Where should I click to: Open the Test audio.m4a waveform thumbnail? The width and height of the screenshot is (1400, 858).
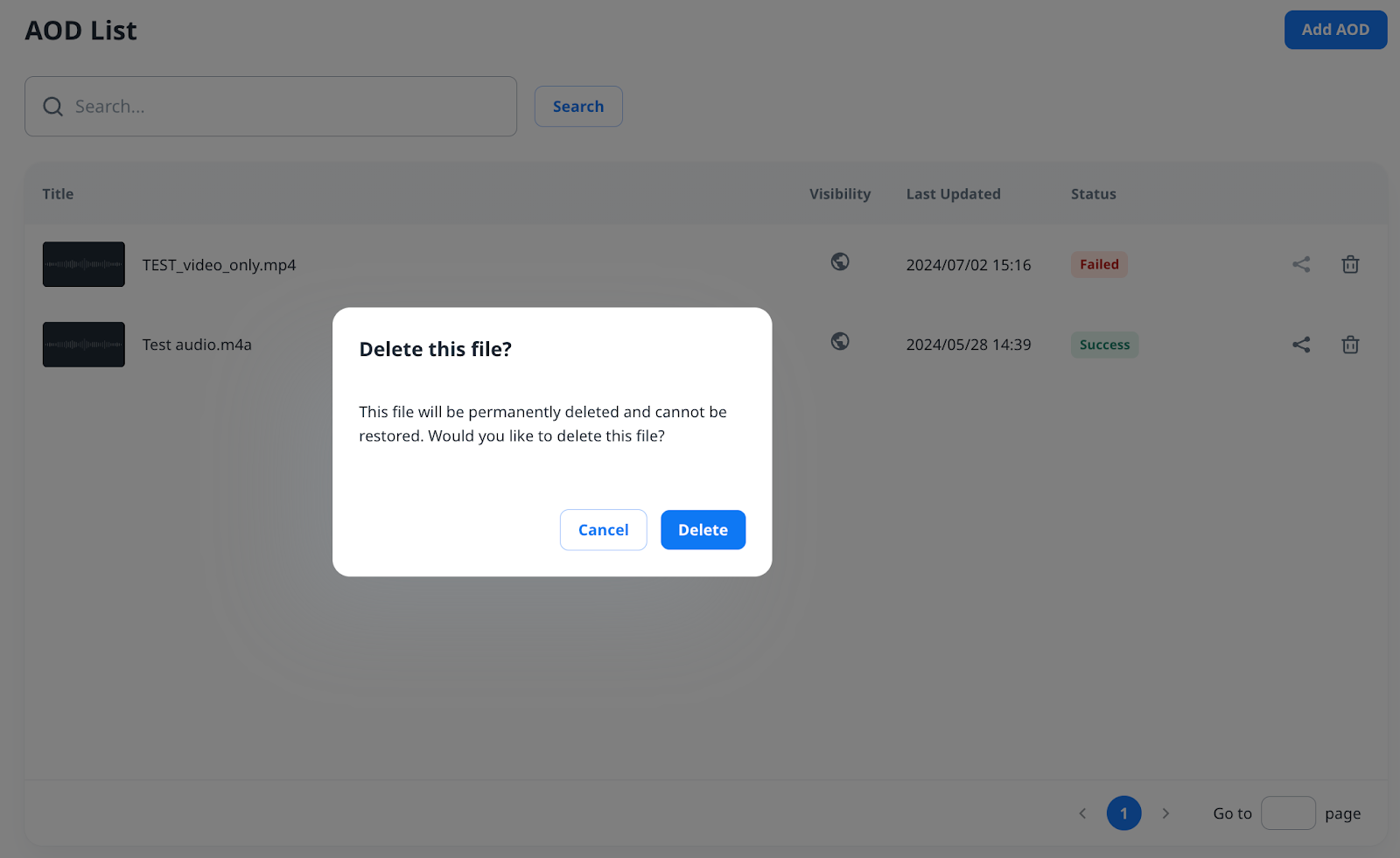84,345
